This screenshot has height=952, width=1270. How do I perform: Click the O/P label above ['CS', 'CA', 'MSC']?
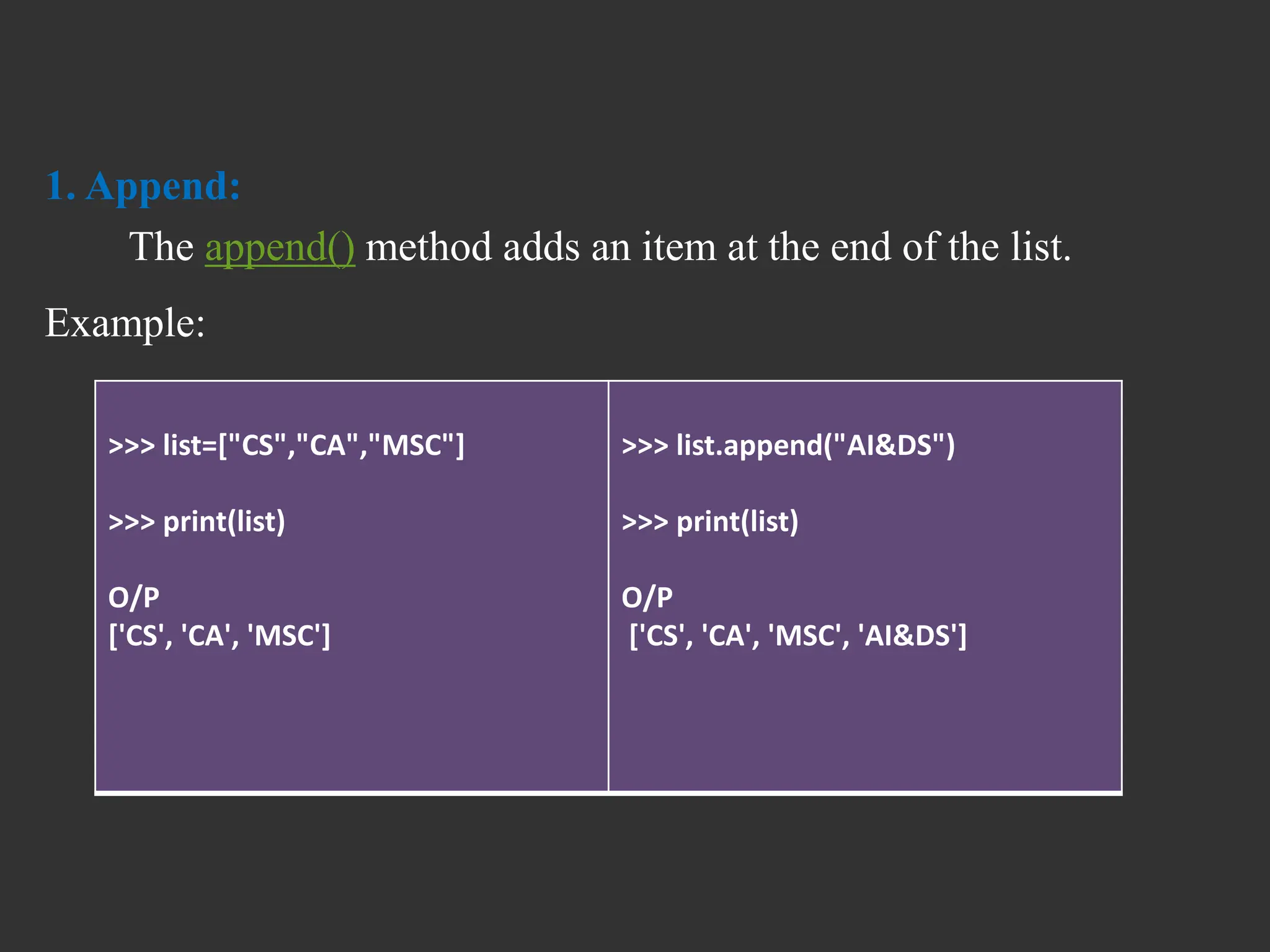[133, 597]
